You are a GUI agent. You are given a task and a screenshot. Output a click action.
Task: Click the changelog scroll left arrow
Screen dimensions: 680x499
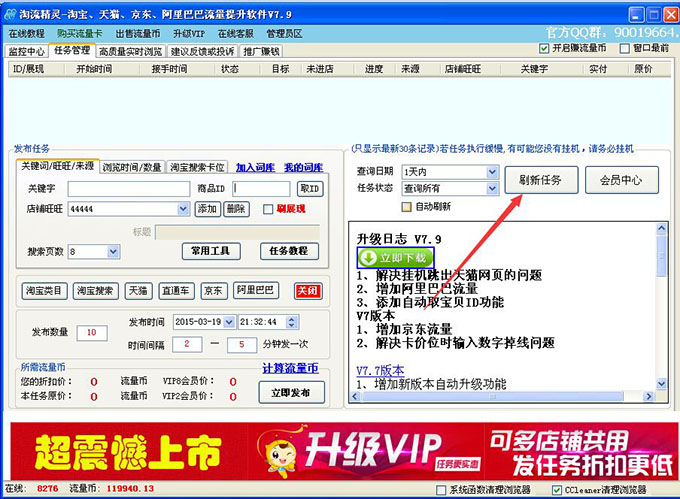(355, 396)
